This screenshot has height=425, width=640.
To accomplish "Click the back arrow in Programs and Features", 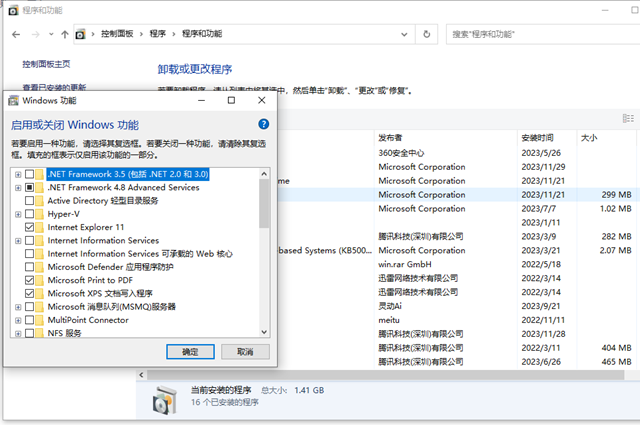I will [16, 34].
